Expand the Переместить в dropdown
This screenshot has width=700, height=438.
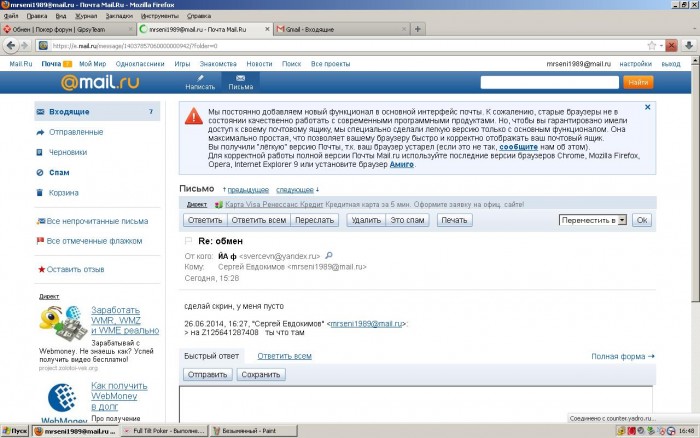pyautogui.click(x=593, y=220)
